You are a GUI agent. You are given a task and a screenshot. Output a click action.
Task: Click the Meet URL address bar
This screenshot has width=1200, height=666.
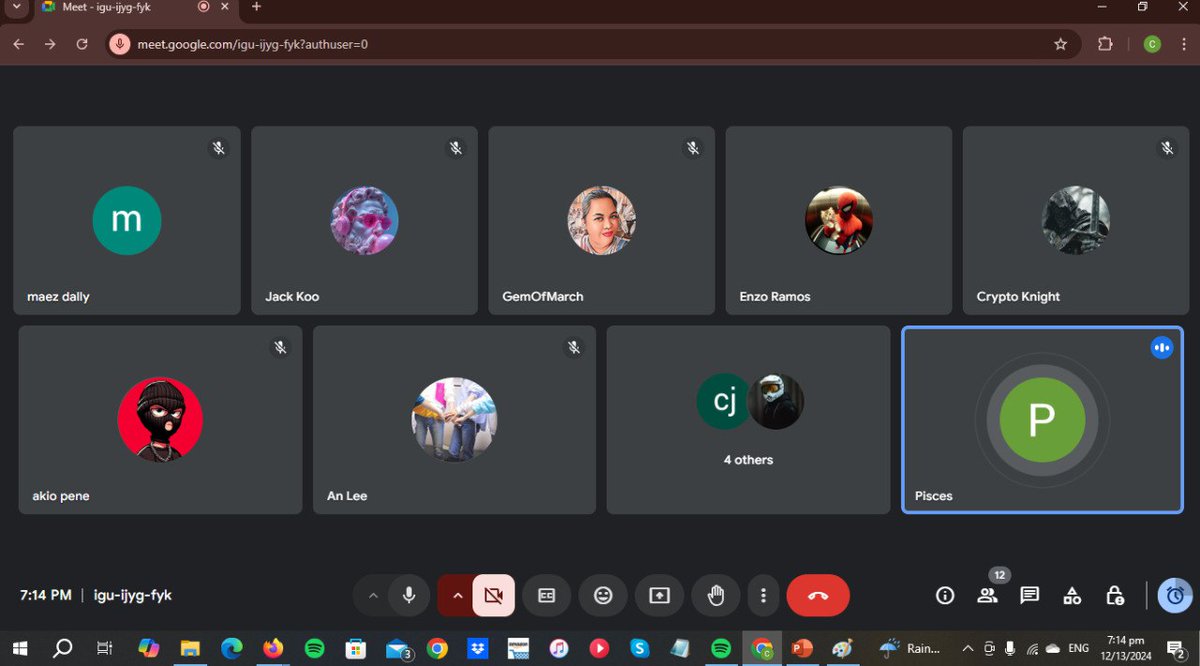(594, 44)
